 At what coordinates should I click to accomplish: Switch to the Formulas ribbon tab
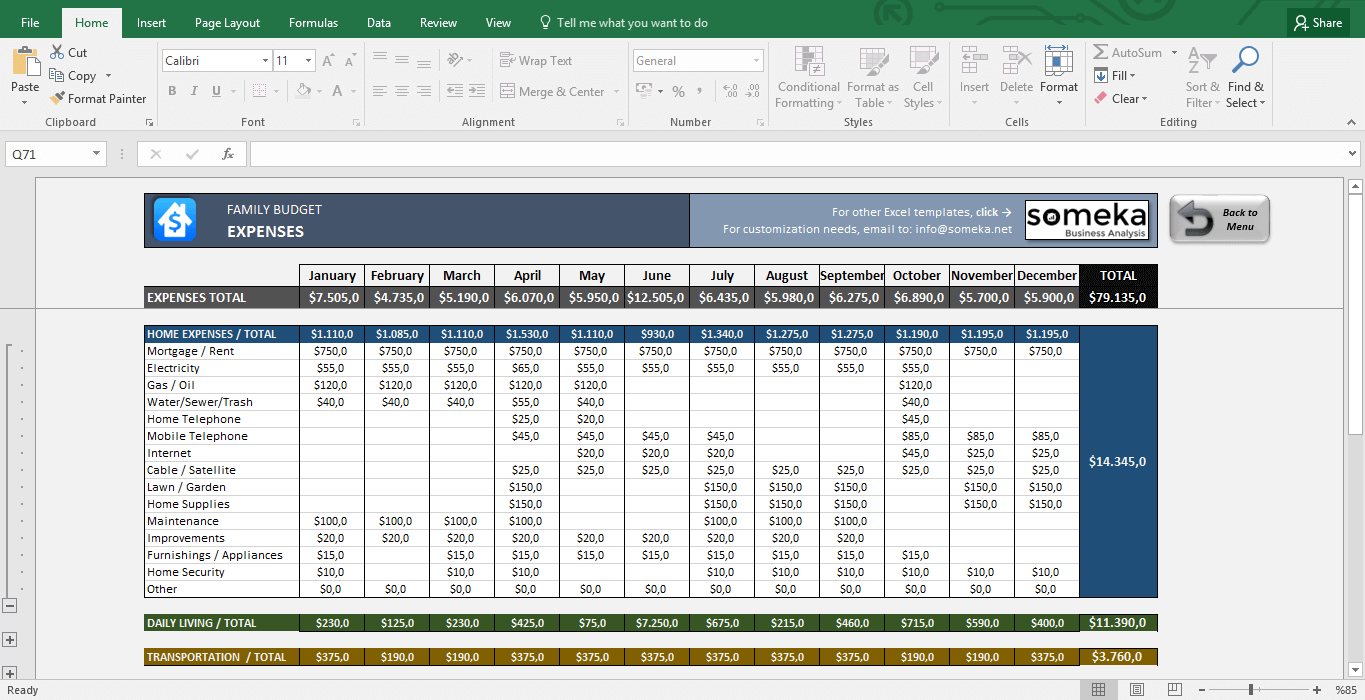click(312, 22)
